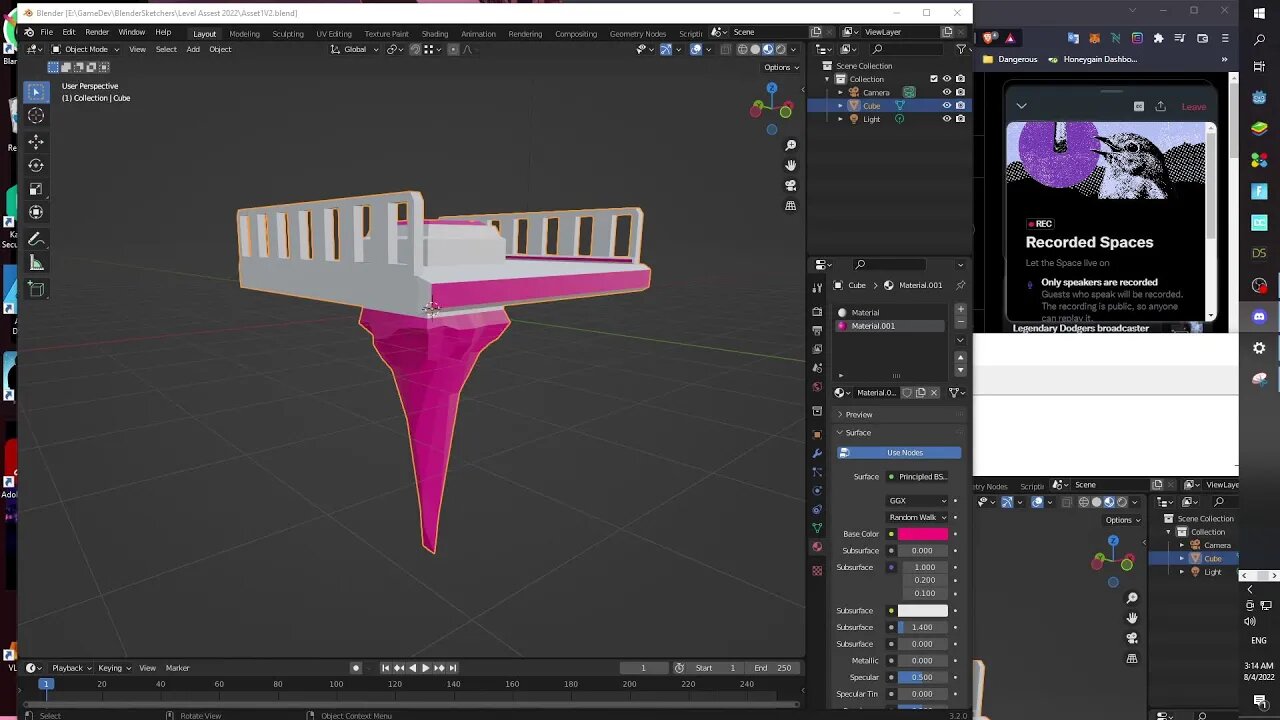Unlink Material.001 with X button

(934, 393)
